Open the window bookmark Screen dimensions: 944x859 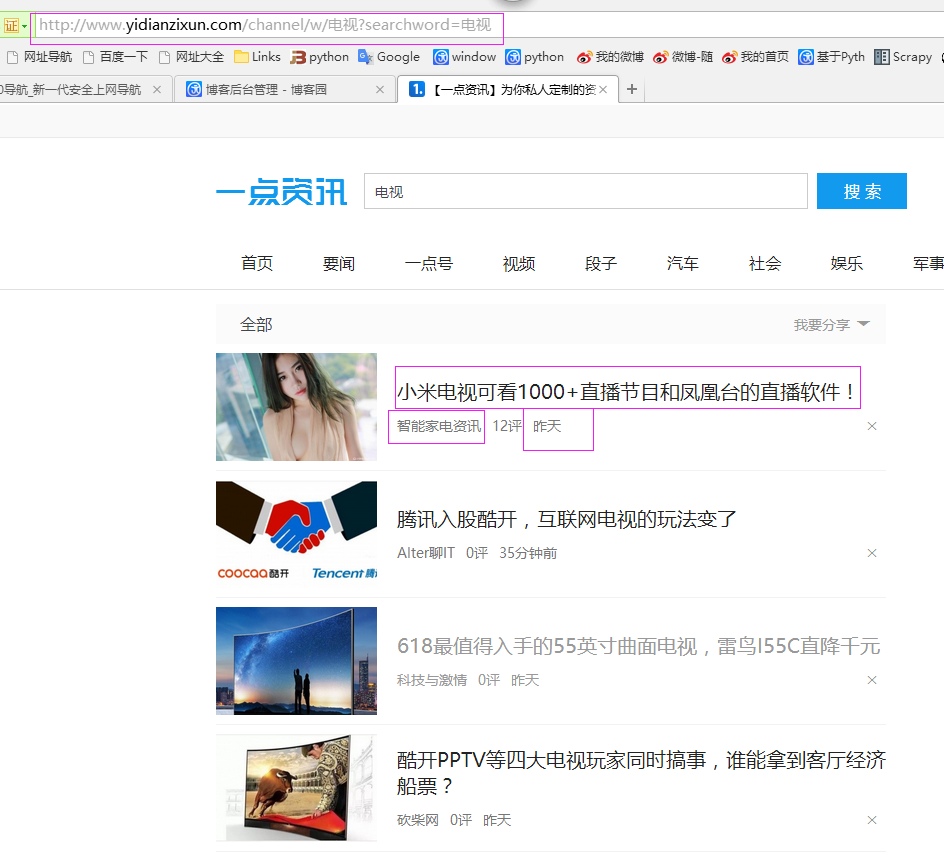click(465, 57)
